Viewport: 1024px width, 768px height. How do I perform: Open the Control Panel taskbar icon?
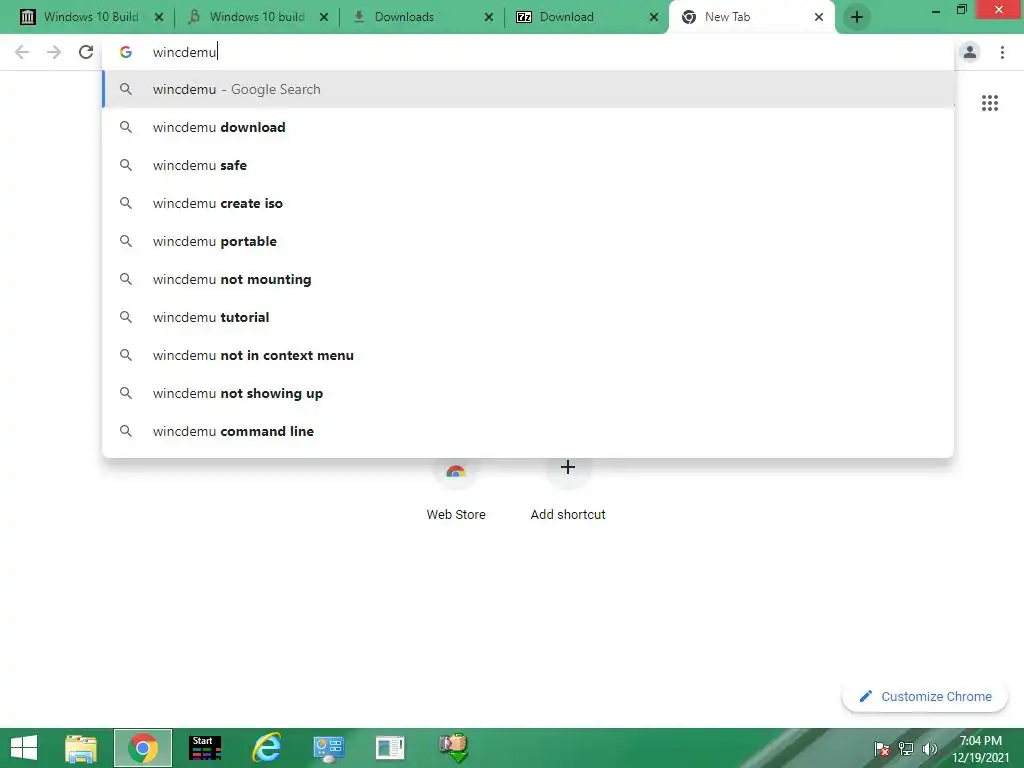pyautogui.click(x=328, y=748)
